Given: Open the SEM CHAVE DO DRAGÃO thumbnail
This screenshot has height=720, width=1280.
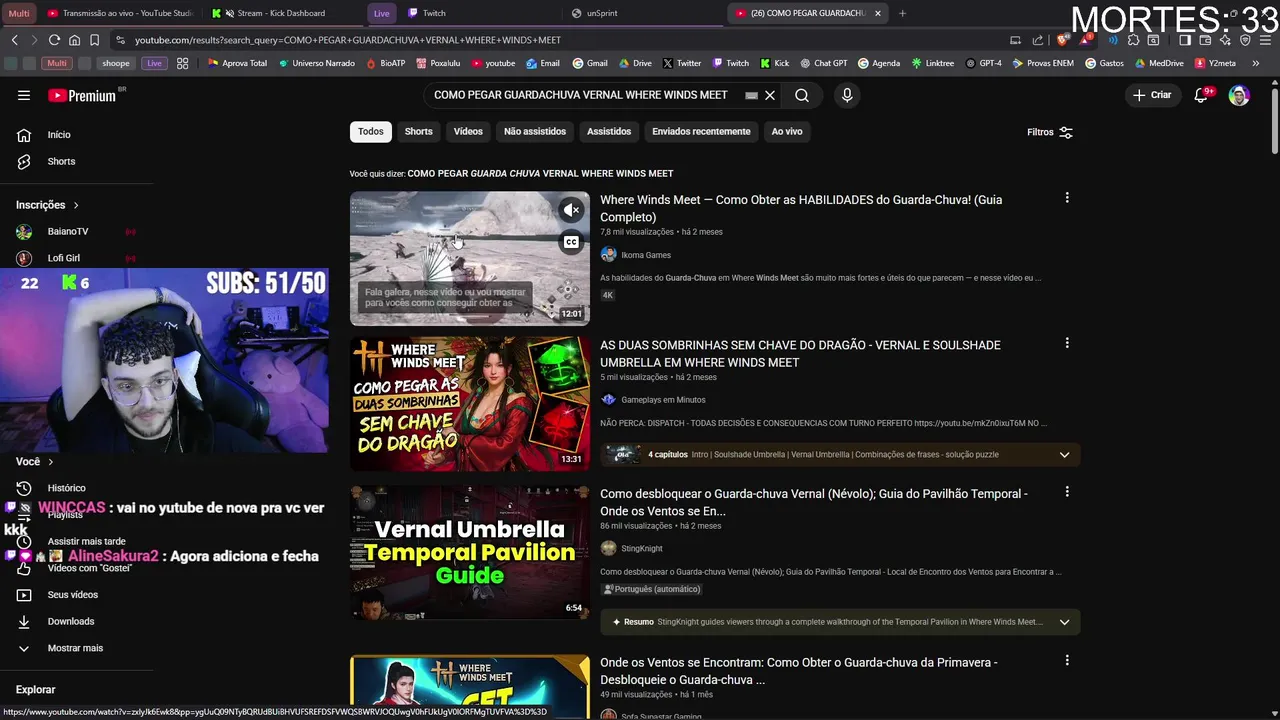Looking at the screenshot, I should click(x=470, y=404).
